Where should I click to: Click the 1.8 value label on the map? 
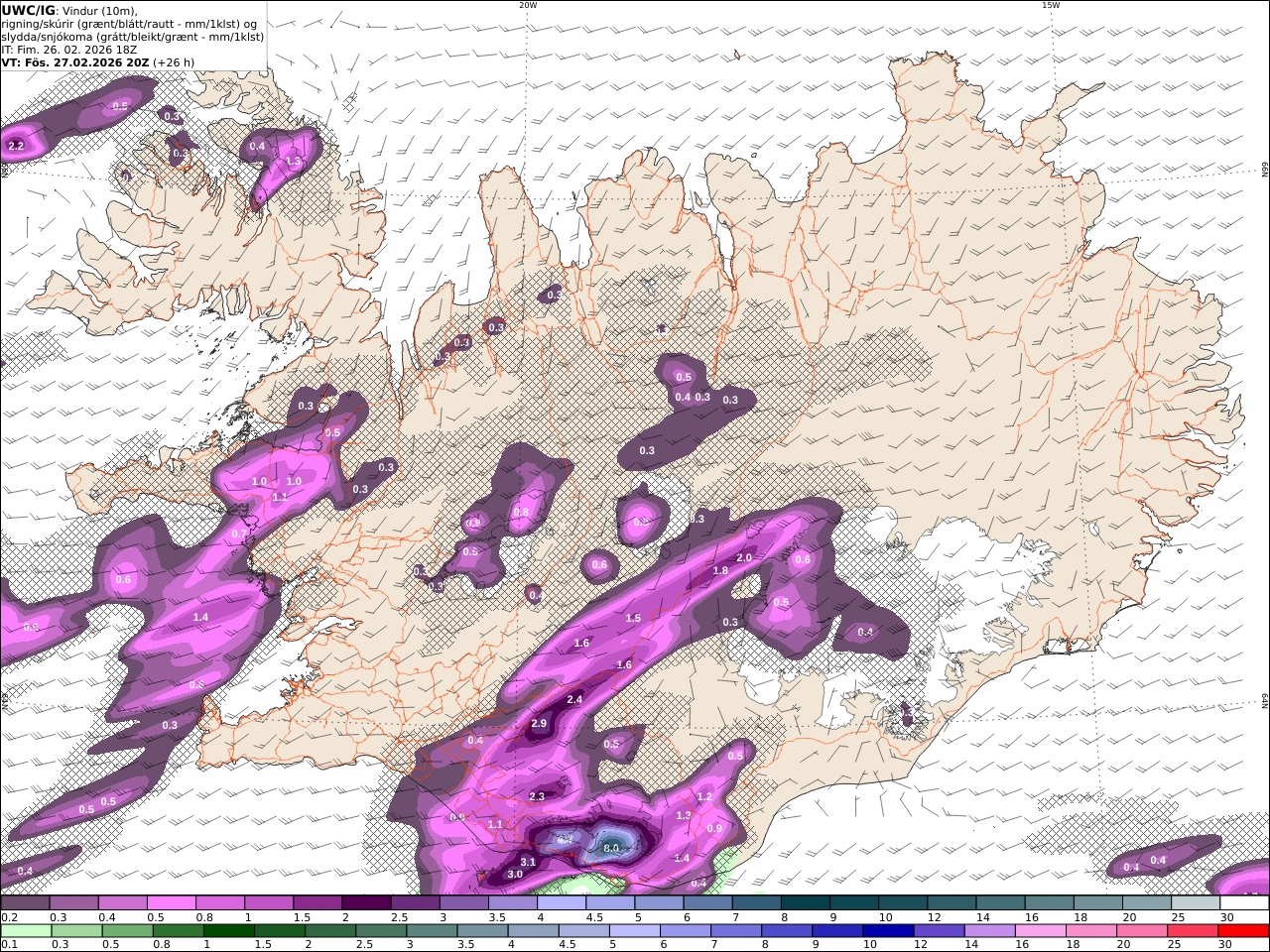tap(720, 571)
